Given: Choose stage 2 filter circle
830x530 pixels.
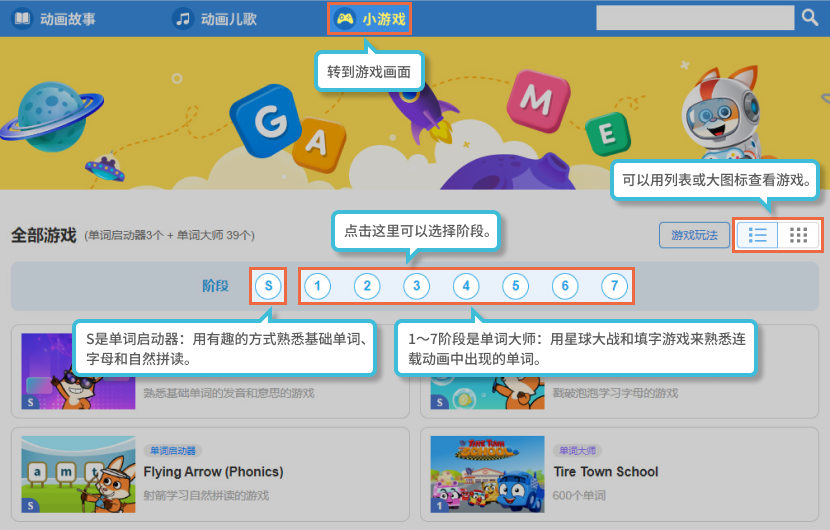Looking at the screenshot, I should coord(367,287).
